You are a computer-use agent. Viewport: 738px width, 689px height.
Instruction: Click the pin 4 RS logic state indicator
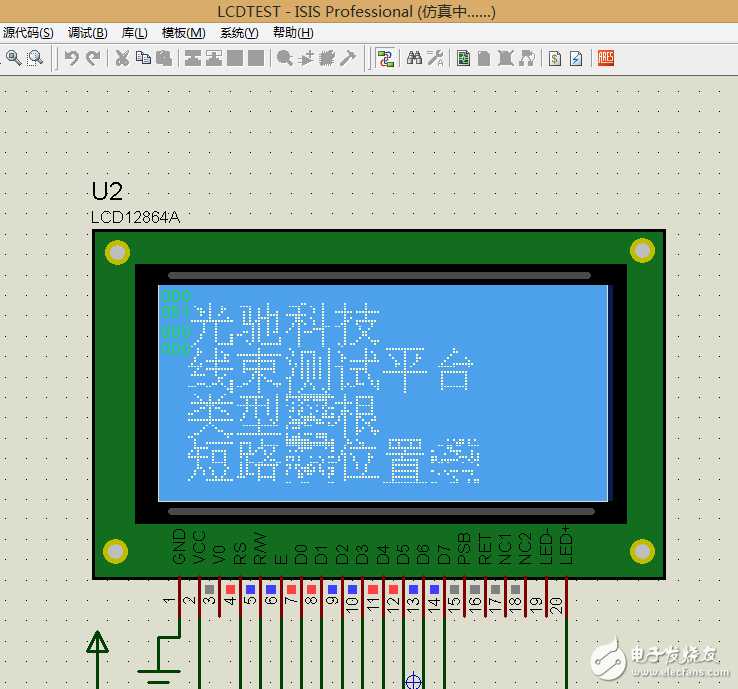230,589
